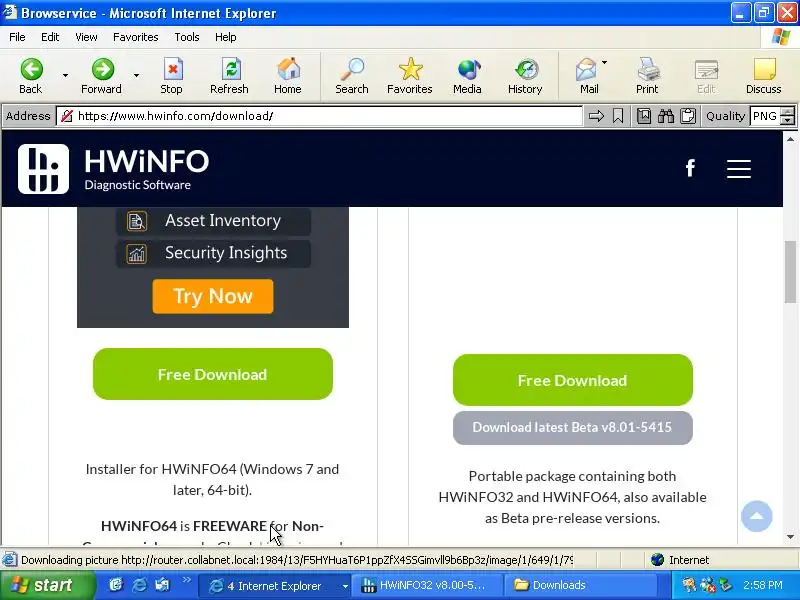
Task: Open the bookmarks book icon
Action: [x=644, y=116]
